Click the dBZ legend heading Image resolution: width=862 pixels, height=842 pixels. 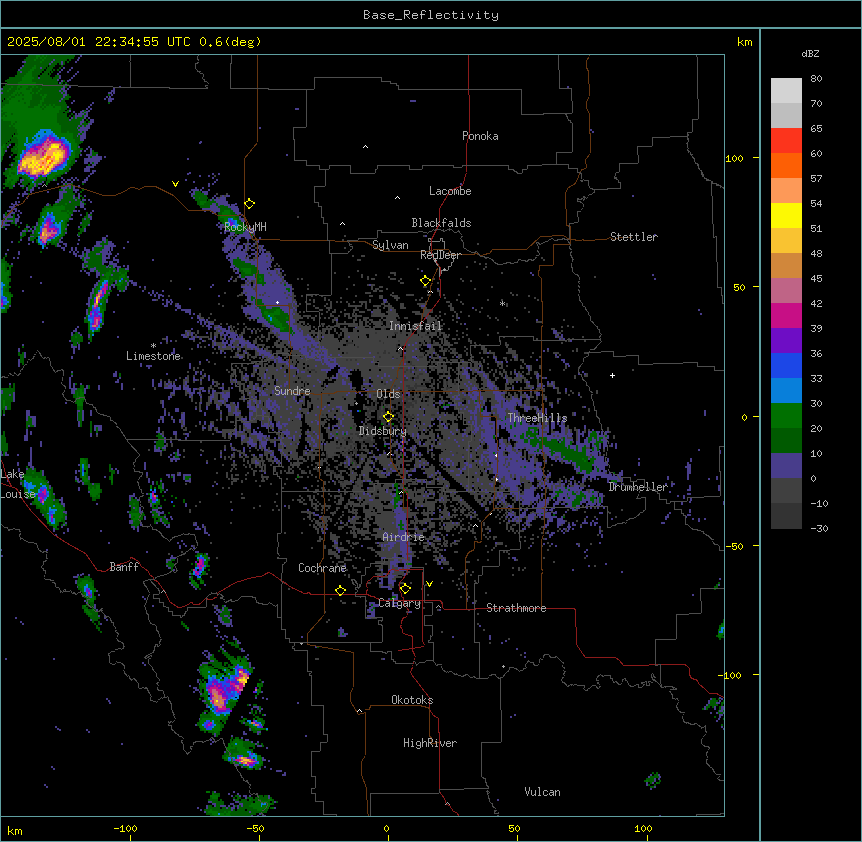[810, 54]
